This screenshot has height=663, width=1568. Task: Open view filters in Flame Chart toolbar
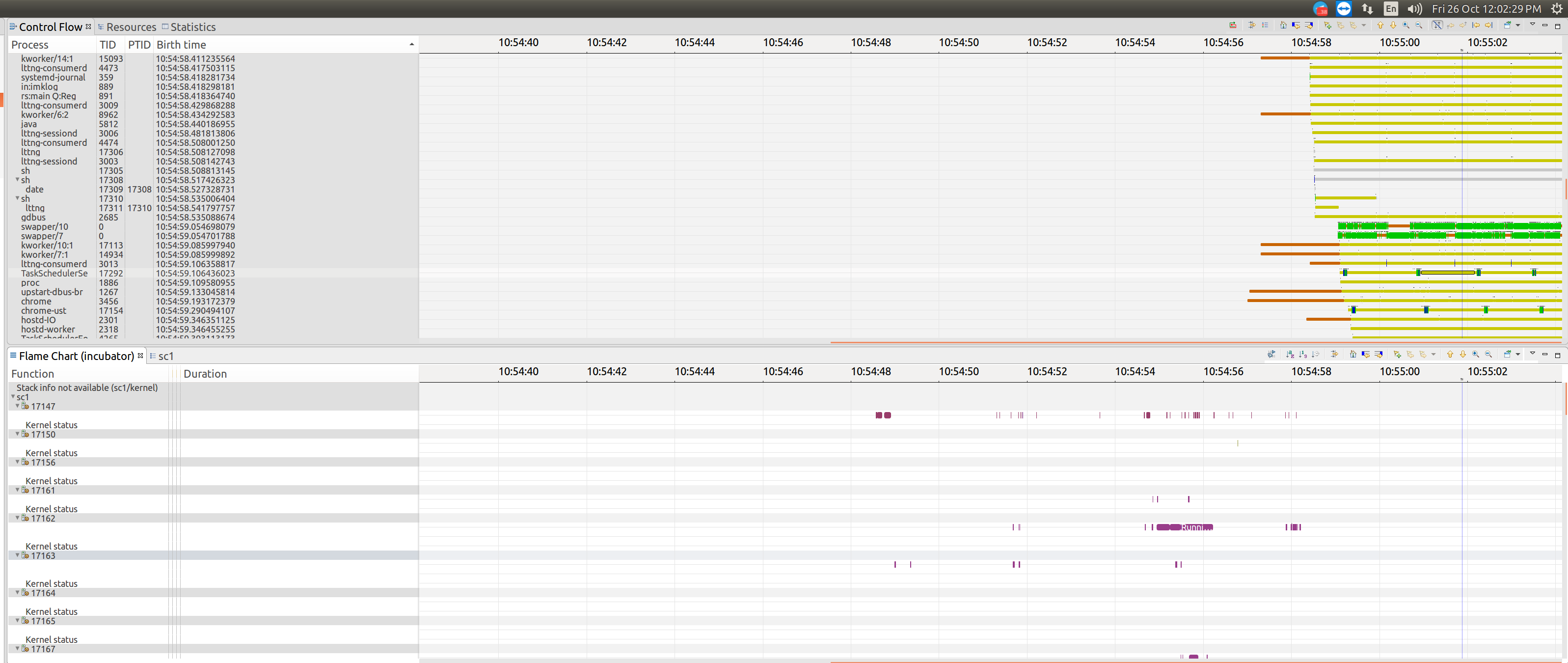click(1334, 354)
